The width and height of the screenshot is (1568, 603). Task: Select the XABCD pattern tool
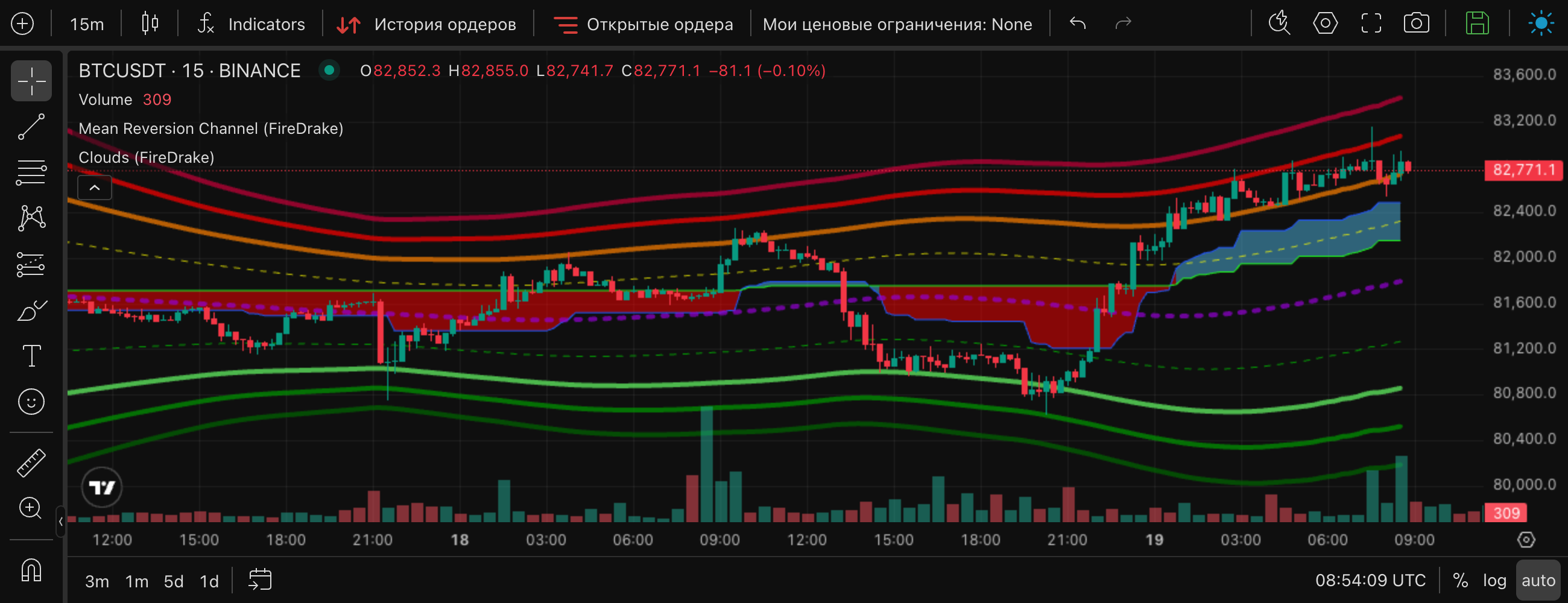[x=31, y=218]
